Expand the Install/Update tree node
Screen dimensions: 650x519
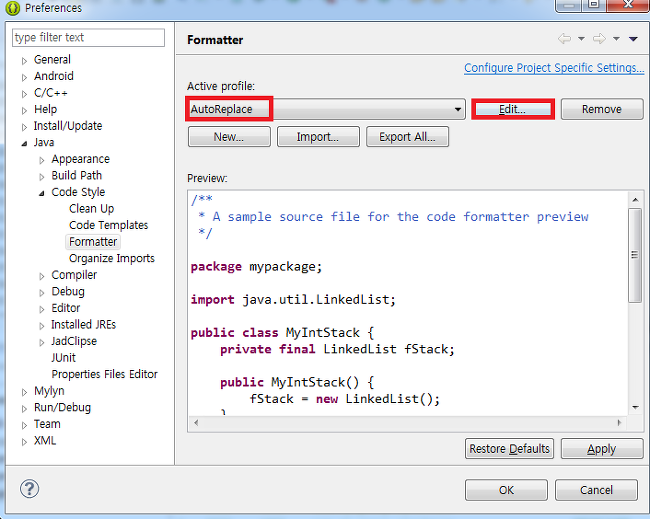point(24,127)
